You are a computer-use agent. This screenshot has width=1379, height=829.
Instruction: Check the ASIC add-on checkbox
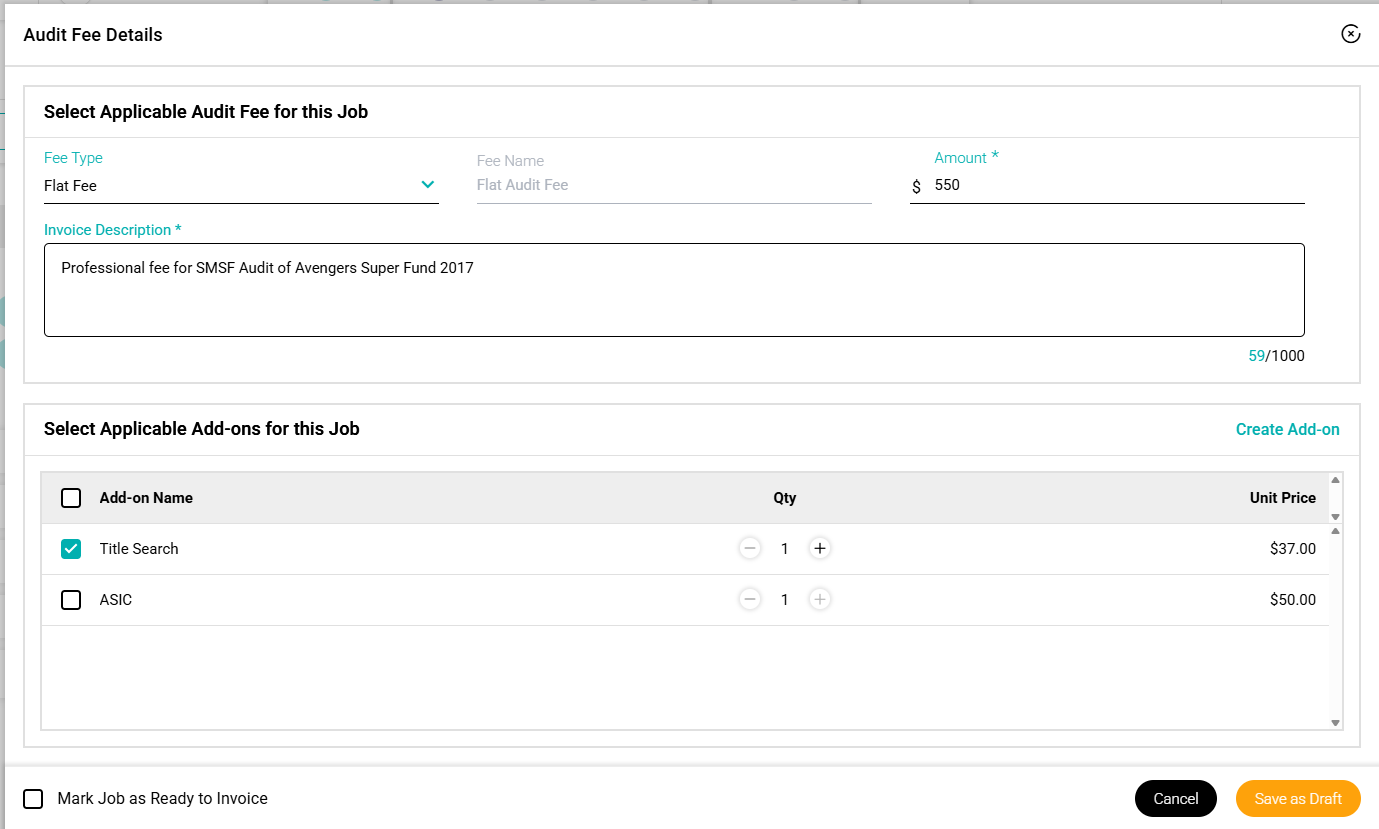click(71, 600)
